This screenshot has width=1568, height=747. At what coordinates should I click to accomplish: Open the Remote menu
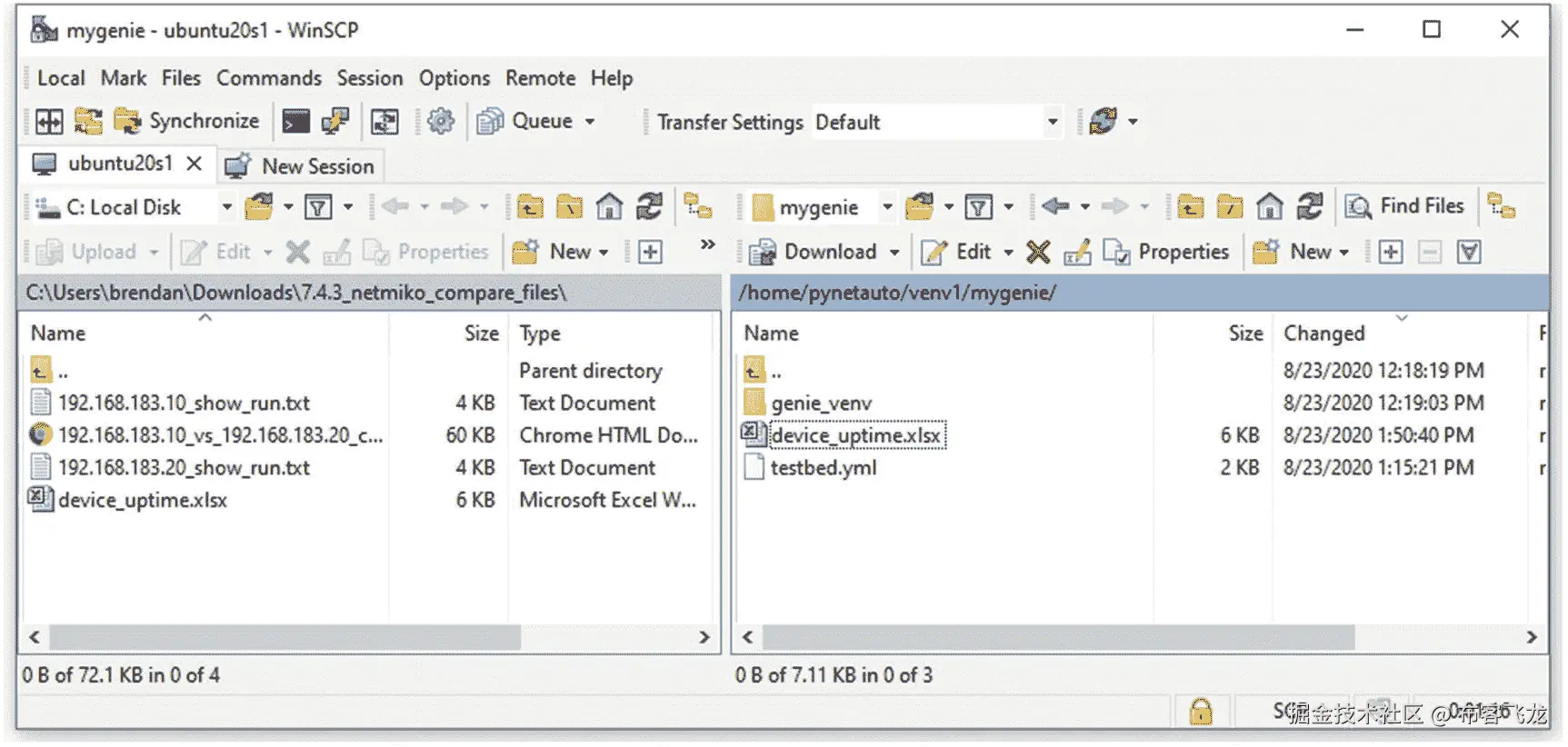pyautogui.click(x=541, y=78)
